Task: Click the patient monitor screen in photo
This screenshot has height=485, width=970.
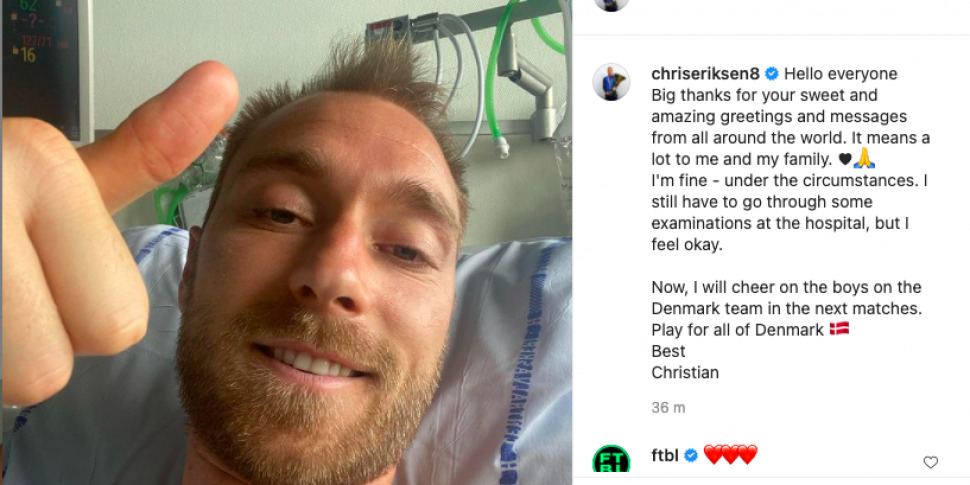Action: pyautogui.click(x=43, y=68)
